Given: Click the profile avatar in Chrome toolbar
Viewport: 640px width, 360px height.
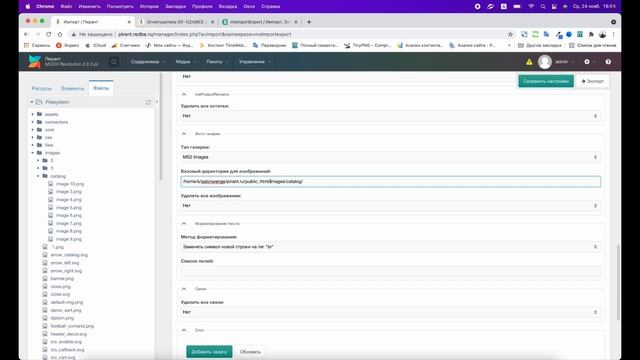Looking at the screenshot, I should (x=602, y=34).
